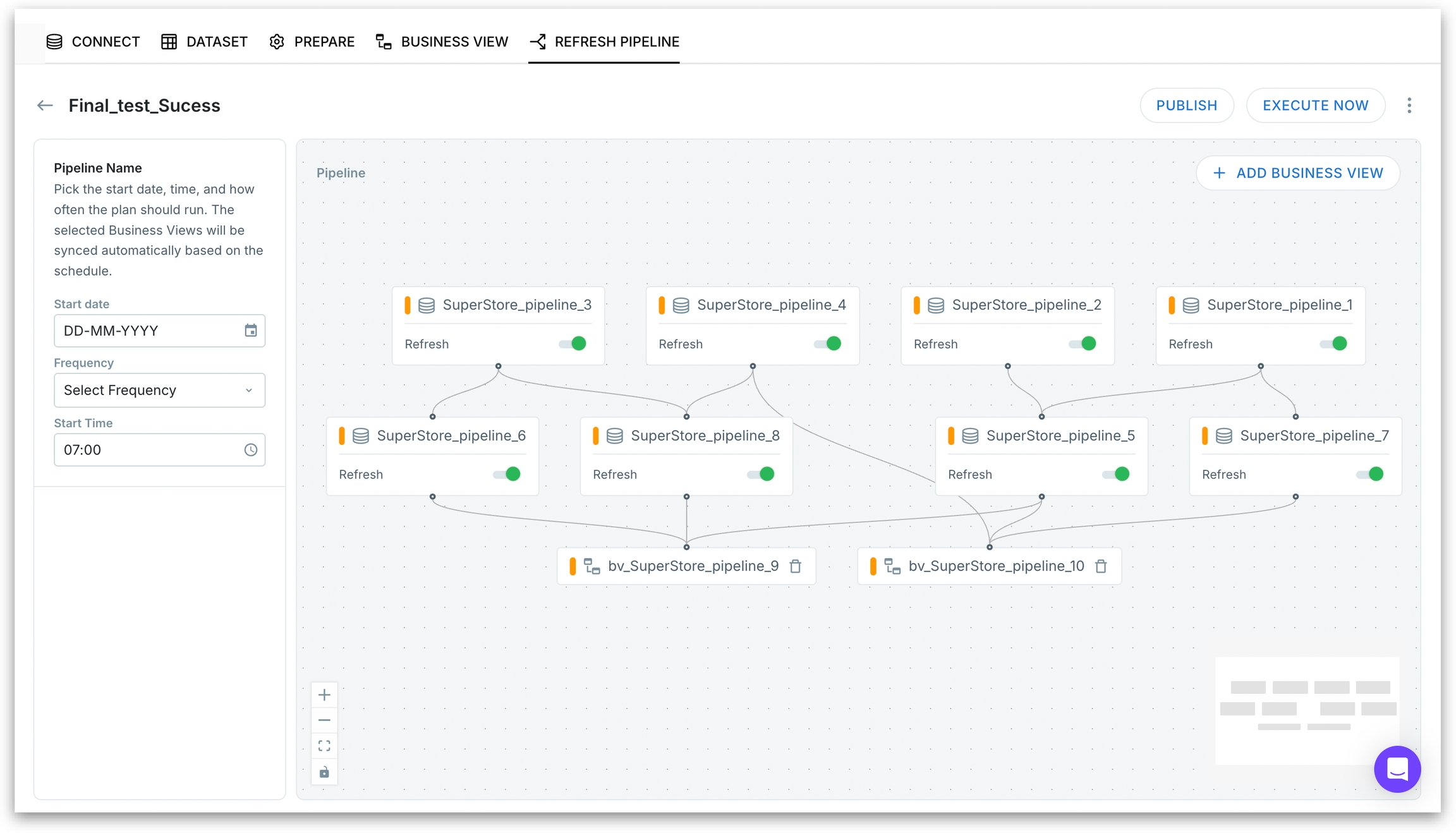Open the Start date calendar picker
1456x833 pixels.
click(251, 331)
